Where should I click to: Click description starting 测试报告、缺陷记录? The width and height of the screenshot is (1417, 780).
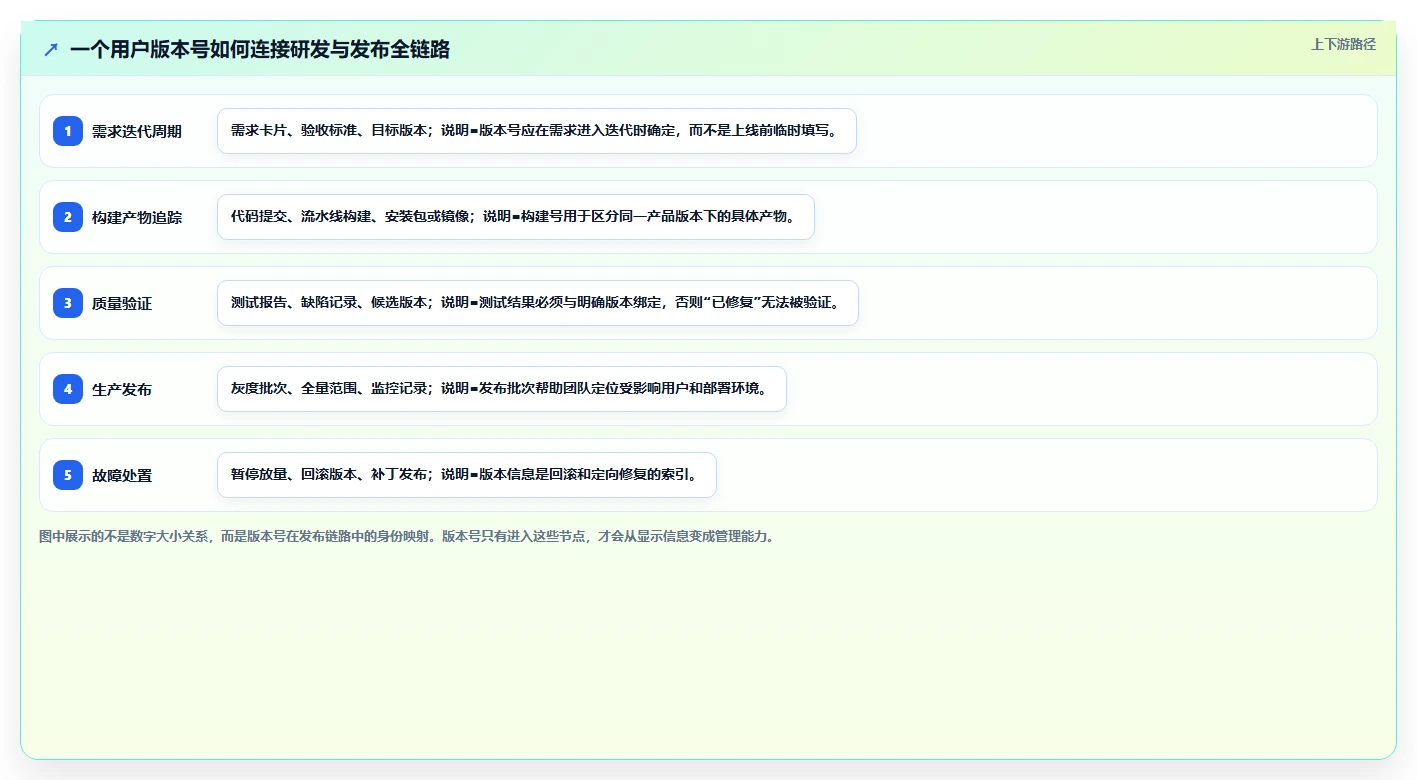coord(538,303)
